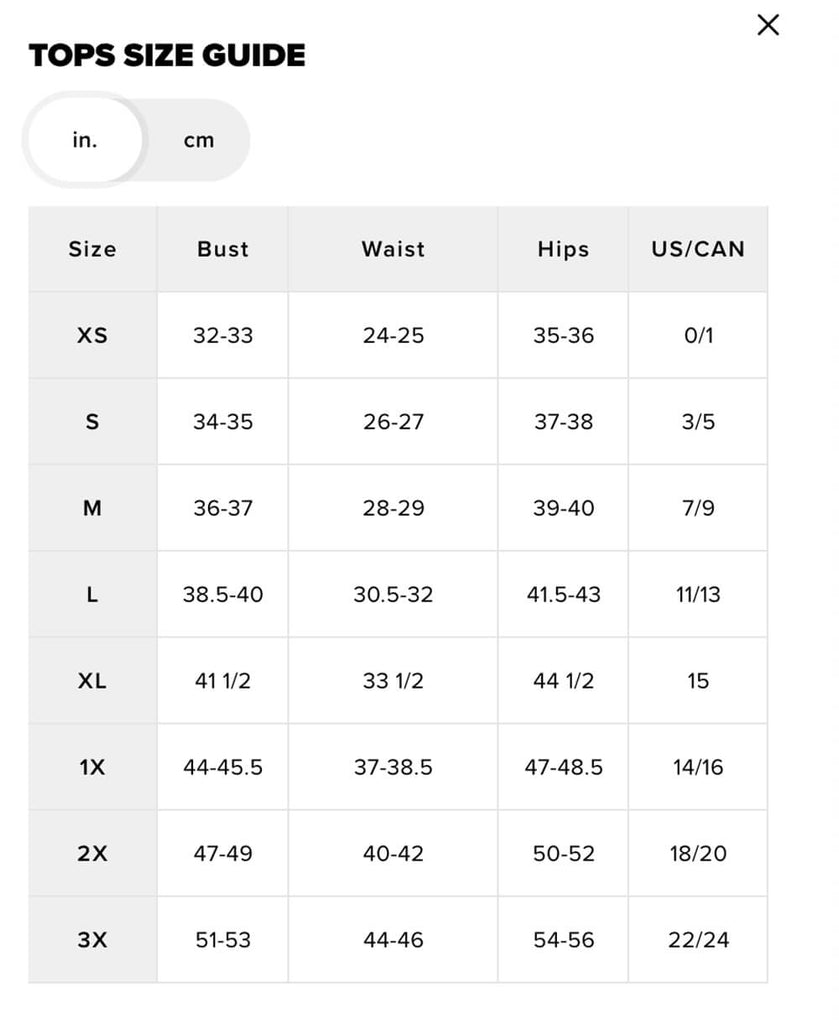The height and width of the screenshot is (1024, 839).
Task: Select the 2X size row
Action: pyautogui.click(x=92, y=853)
